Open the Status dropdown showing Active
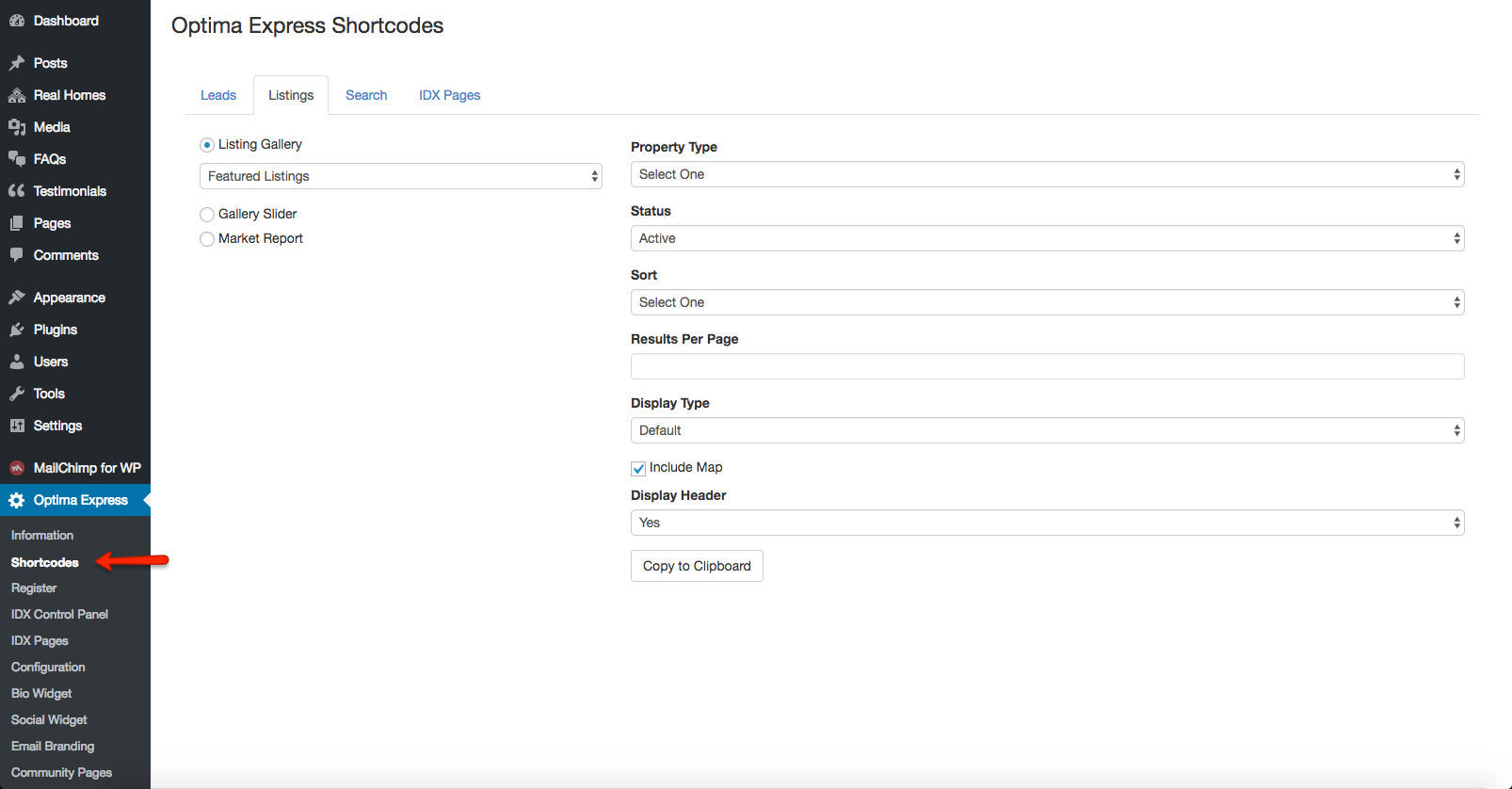The height and width of the screenshot is (789, 1512). [1048, 238]
